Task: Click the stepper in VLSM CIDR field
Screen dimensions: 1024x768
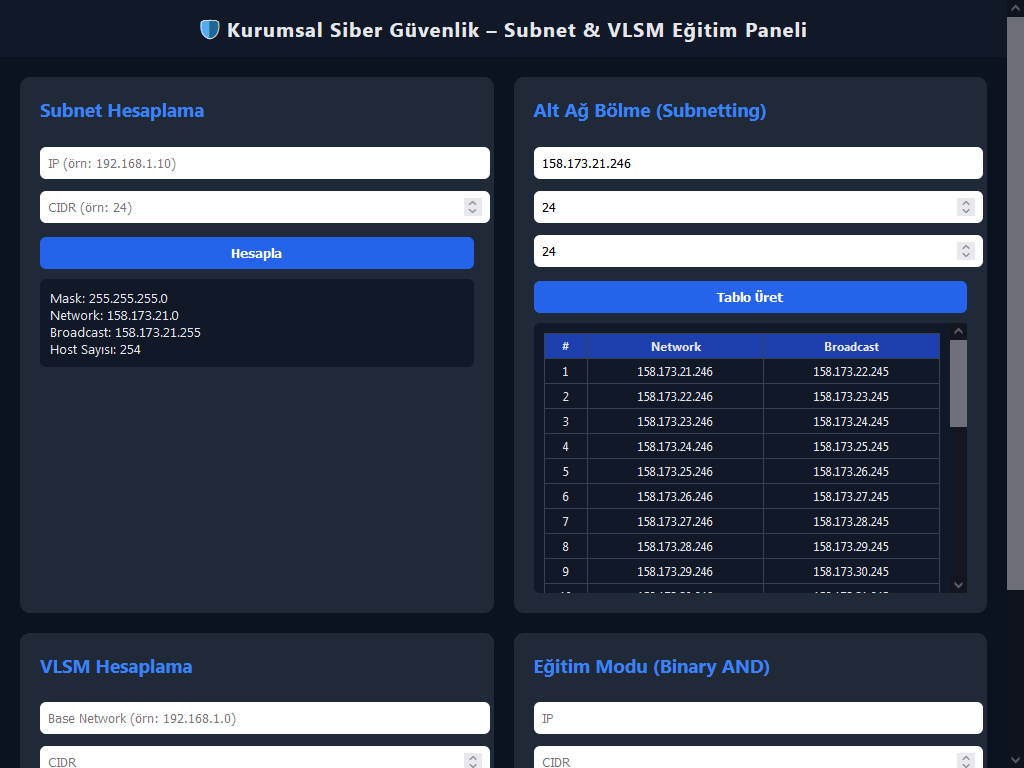Action: click(473, 761)
